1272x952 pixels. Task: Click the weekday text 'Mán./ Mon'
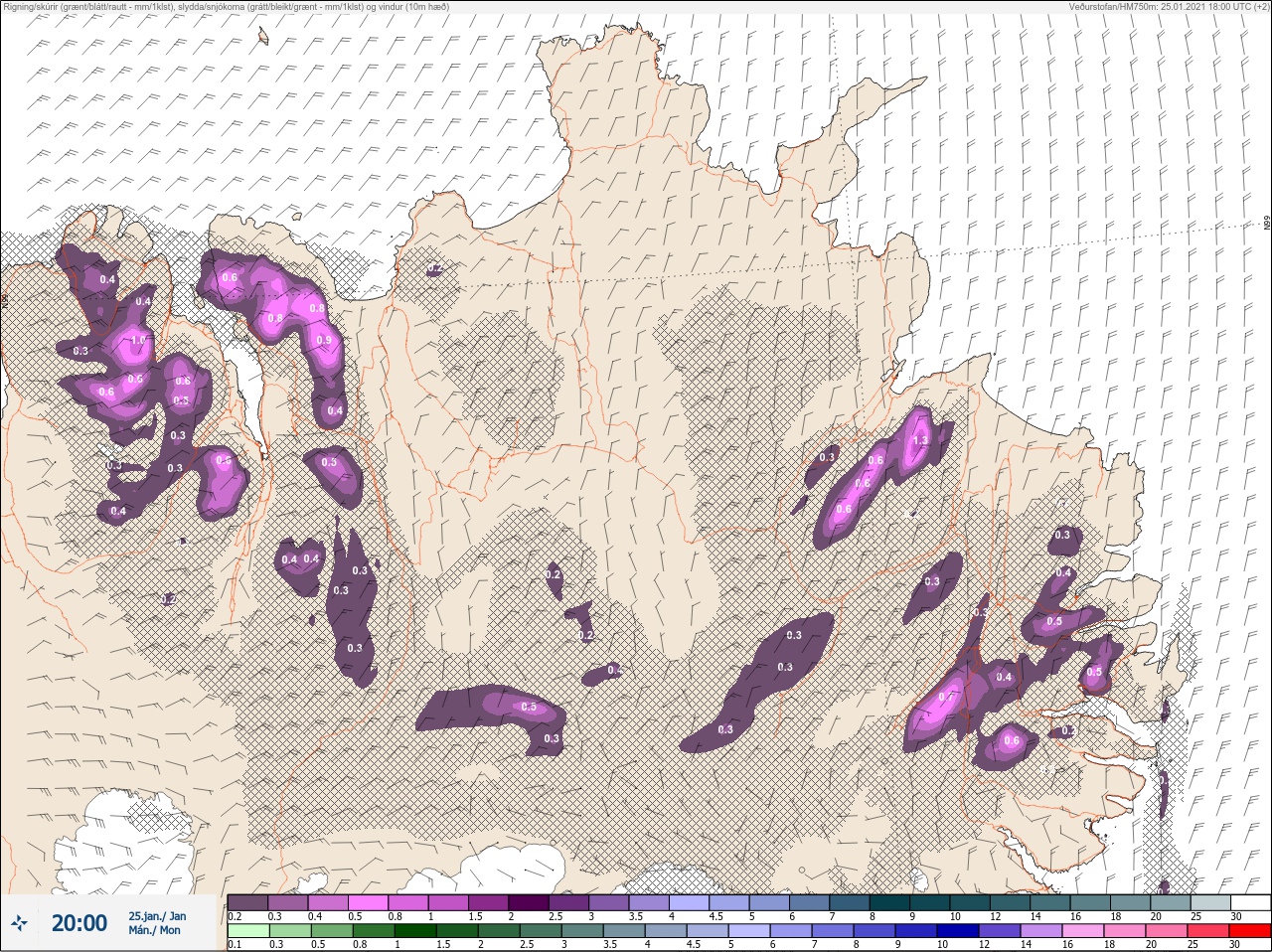click(154, 931)
